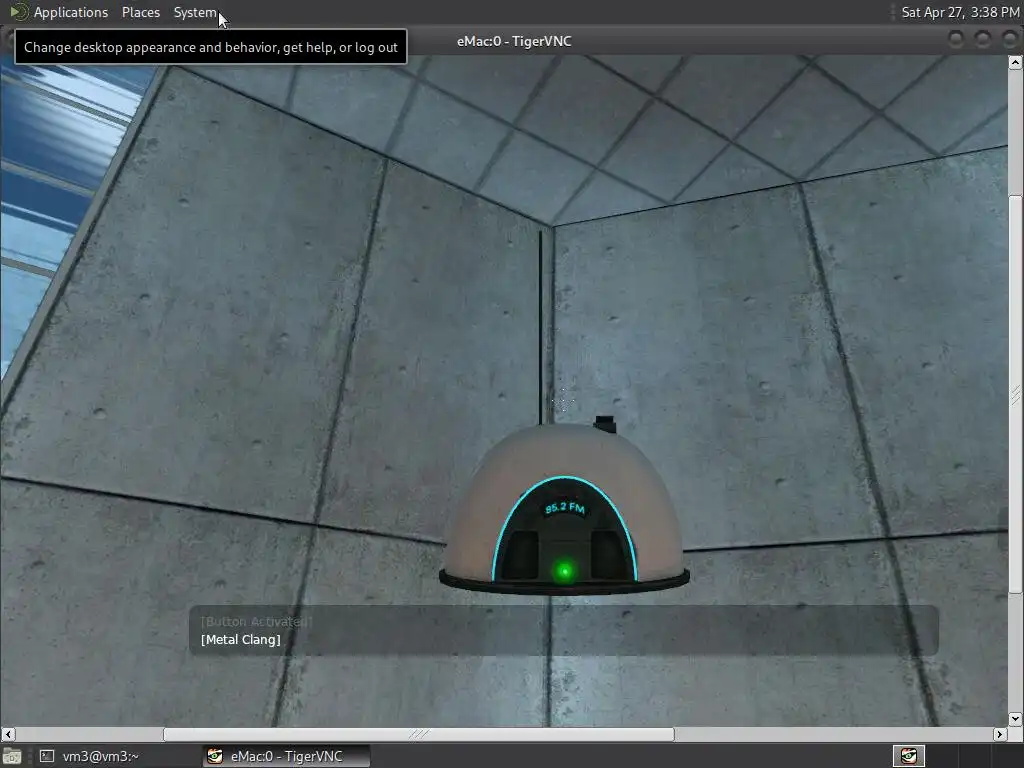1024x768 pixels.
Task: Click the horizontal scrollbar thumb
Action: point(419,734)
